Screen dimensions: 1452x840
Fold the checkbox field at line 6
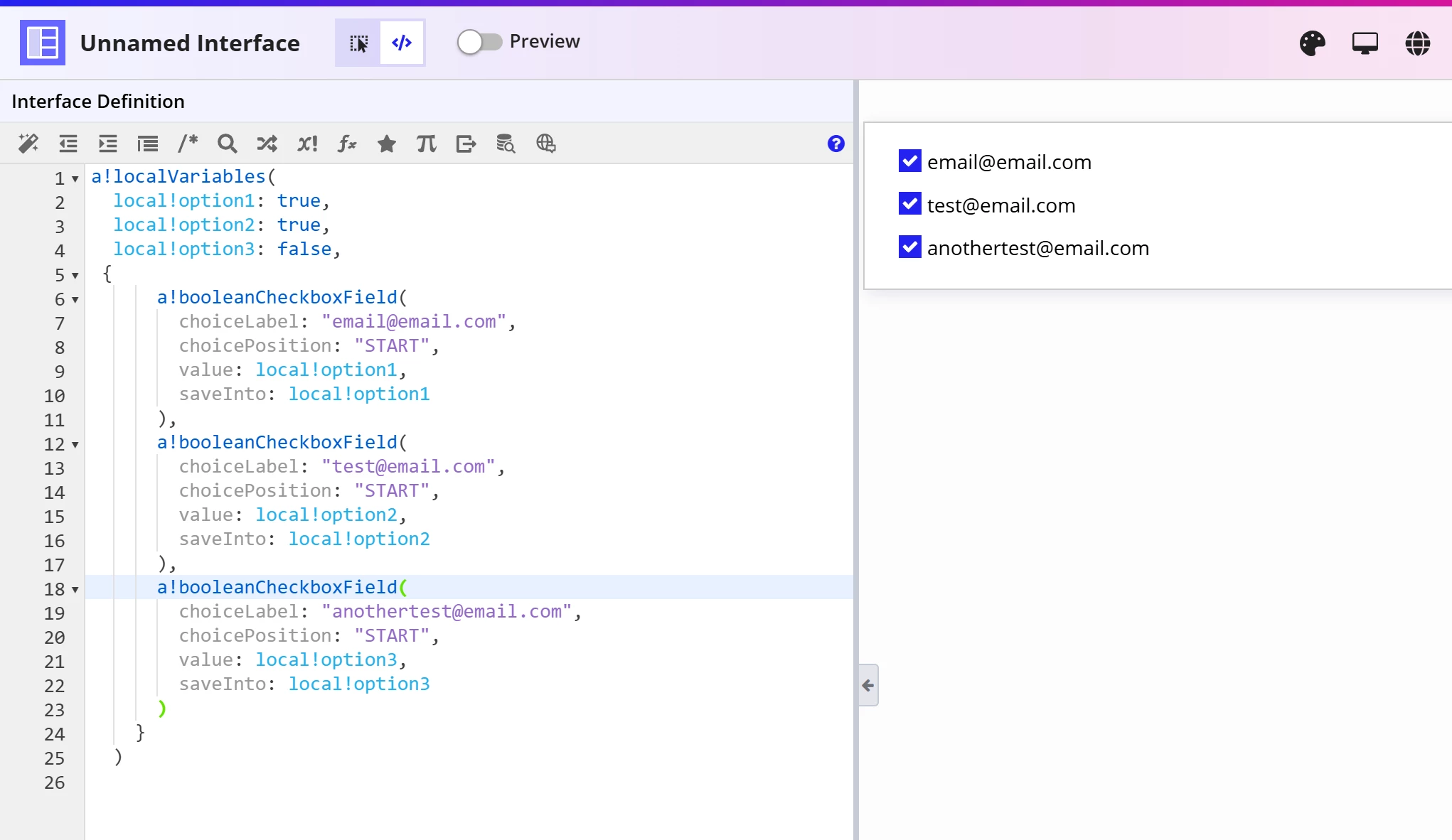click(x=75, y=300)
